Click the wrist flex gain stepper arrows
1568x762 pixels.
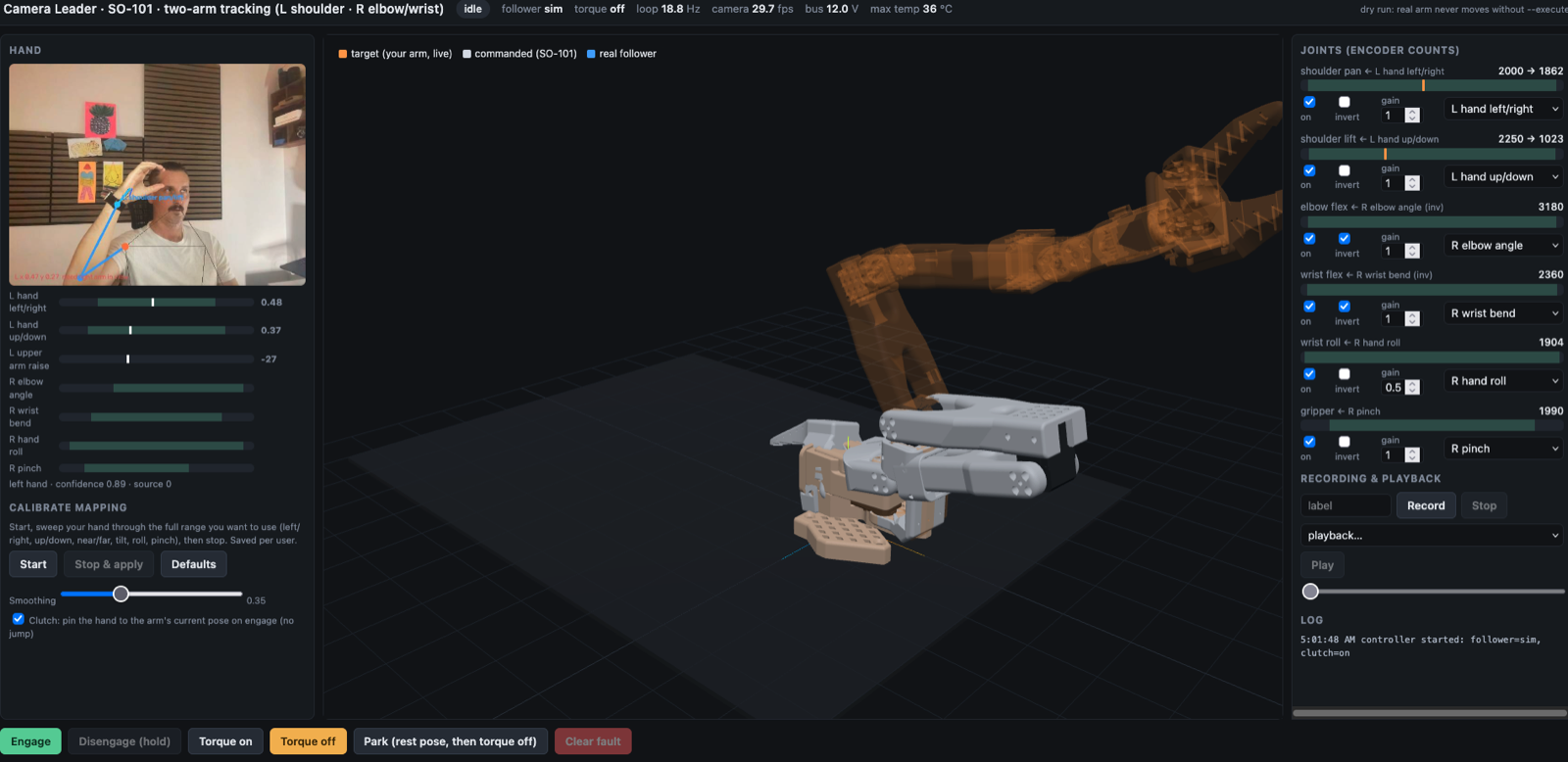coord(1412,319)
